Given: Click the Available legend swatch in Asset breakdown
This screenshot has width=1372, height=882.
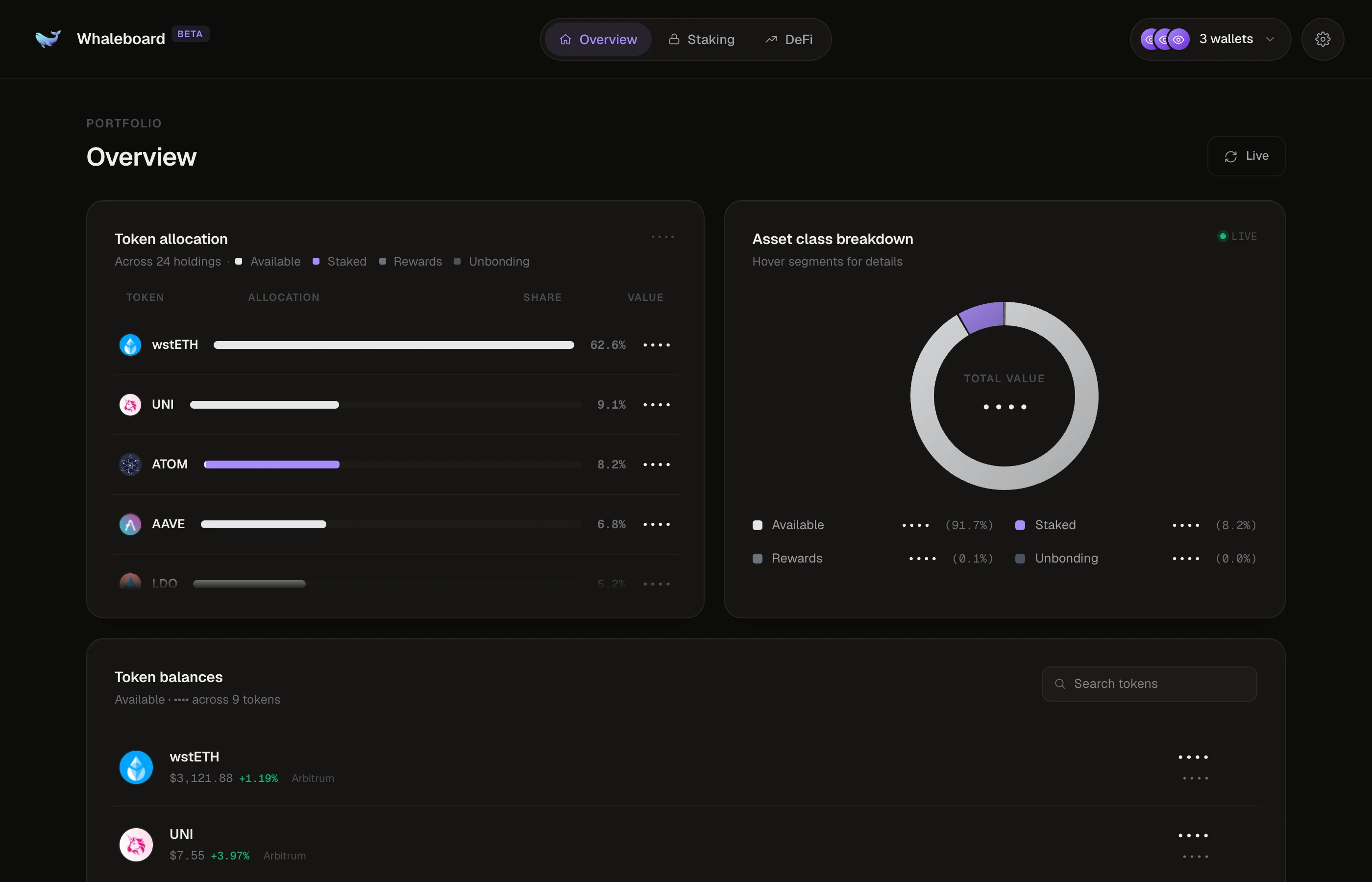Looking at the screenshot, I should pyautogui.click(x=757, y=525).
